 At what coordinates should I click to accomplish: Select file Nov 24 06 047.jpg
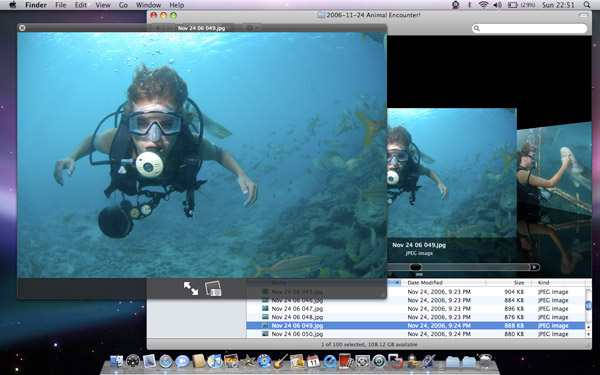coord(297,309)
